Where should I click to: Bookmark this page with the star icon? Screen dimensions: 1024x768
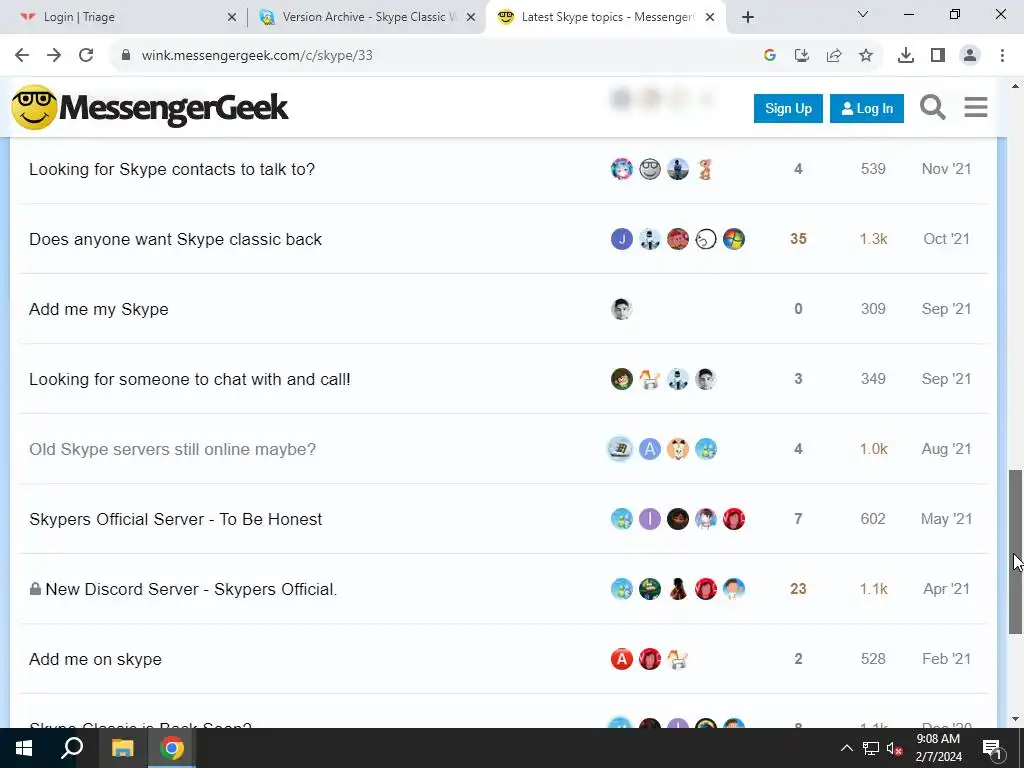(866, 56)
